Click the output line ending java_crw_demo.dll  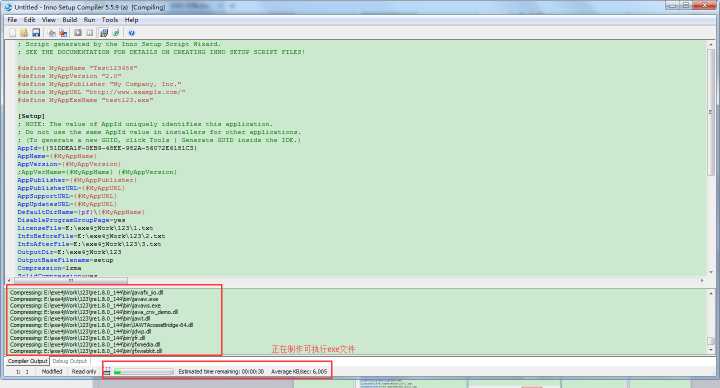[x=94, y=312]
